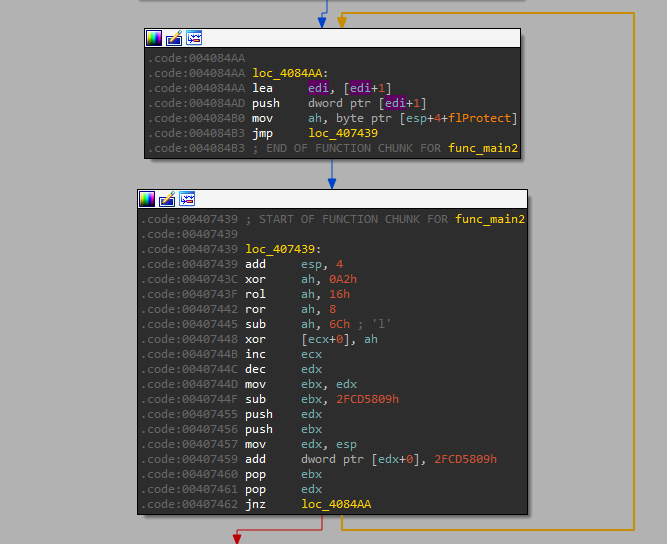Click the loc_4084AA: label definition
The height and width of the screenshot is (544, 667).
(288, 73)
